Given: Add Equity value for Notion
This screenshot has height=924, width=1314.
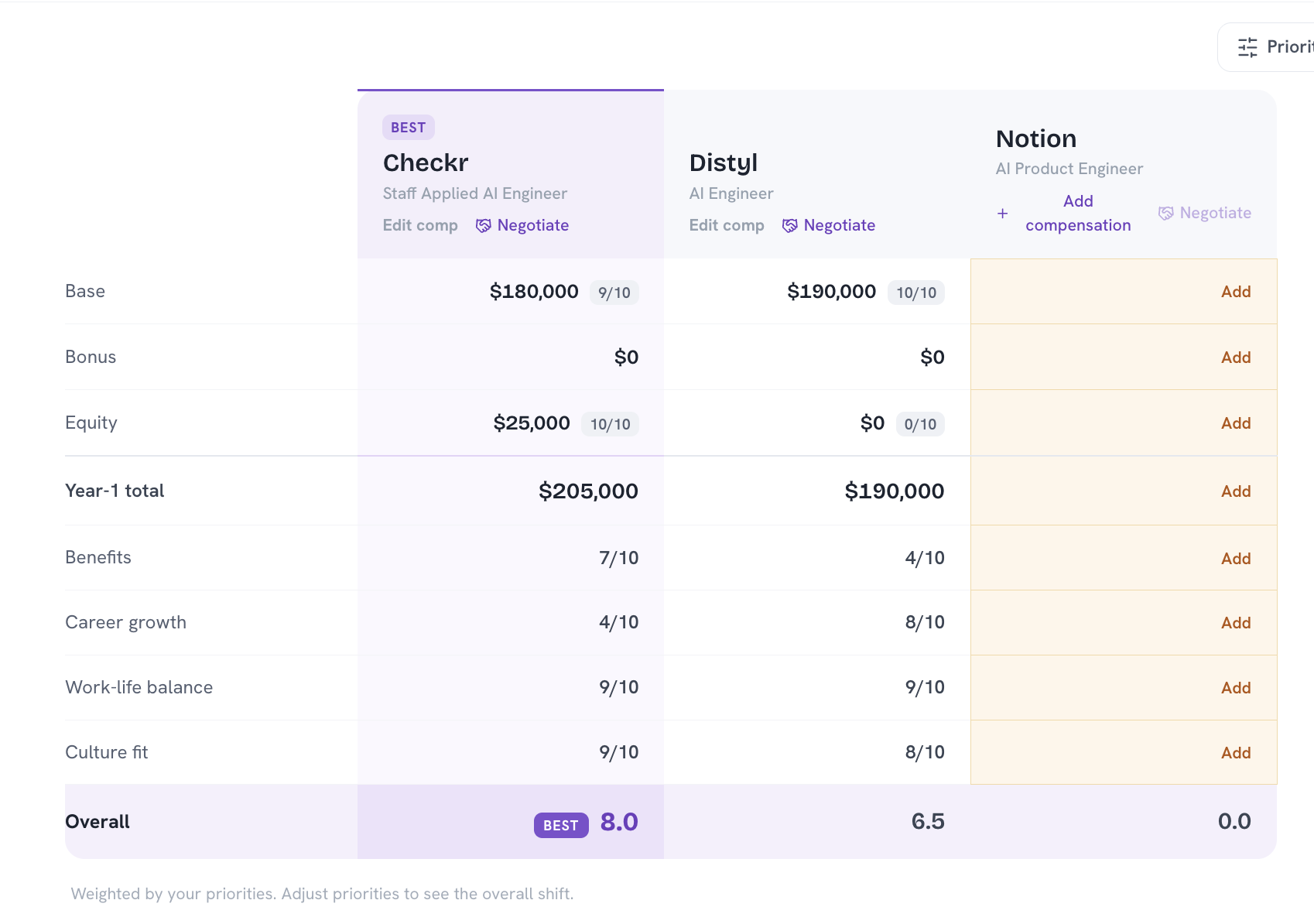Looking at the screenshot, I should click(1236, 423).
